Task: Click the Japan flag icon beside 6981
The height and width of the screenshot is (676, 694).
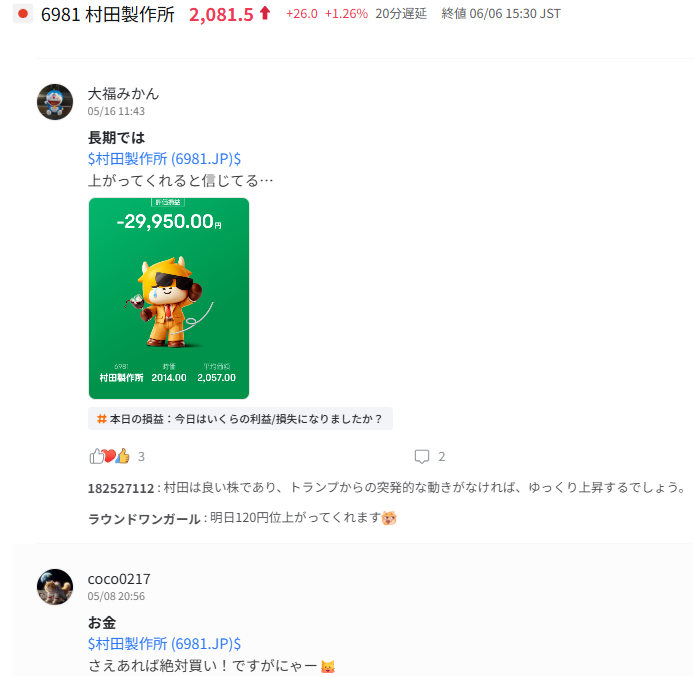Action: coord(23,14)
